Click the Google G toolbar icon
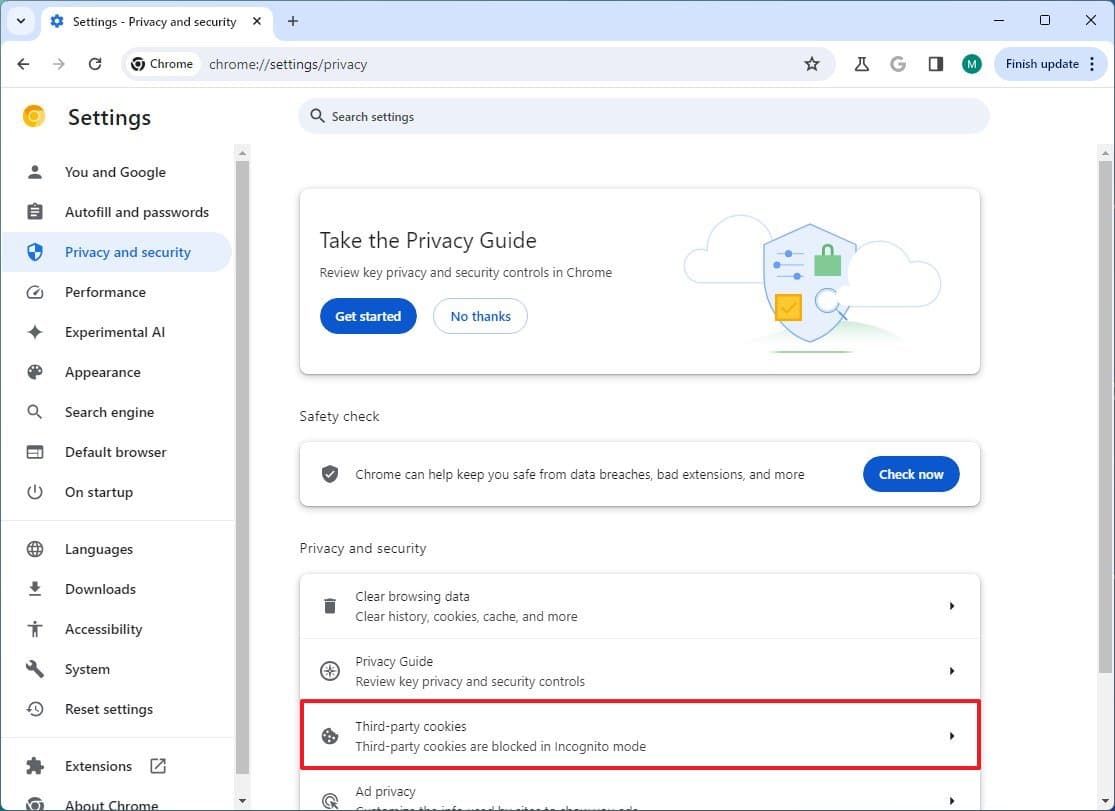This screenshot has height=811, width=1115. 898,64
